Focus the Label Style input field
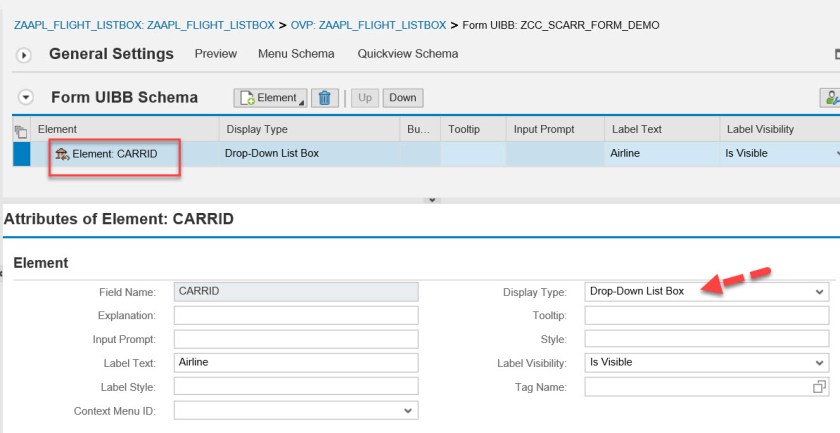 [x=296, y=386]
